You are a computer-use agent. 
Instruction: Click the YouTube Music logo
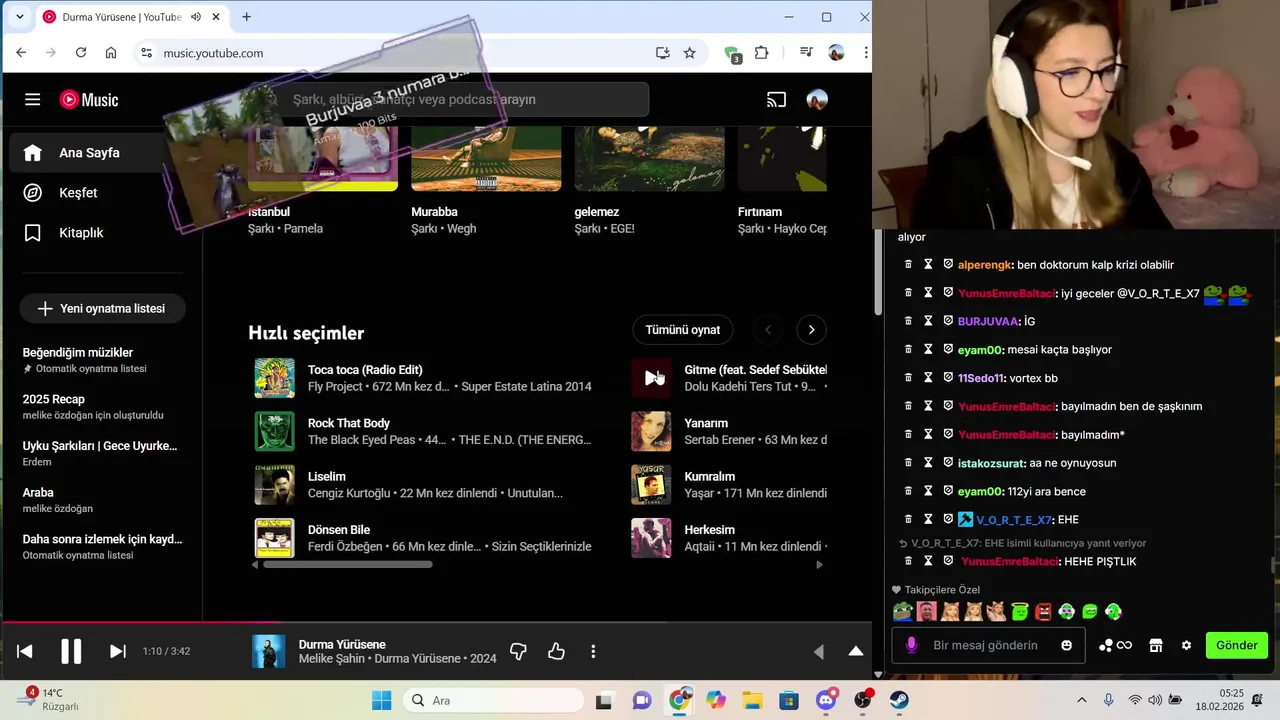coord(89,100)
